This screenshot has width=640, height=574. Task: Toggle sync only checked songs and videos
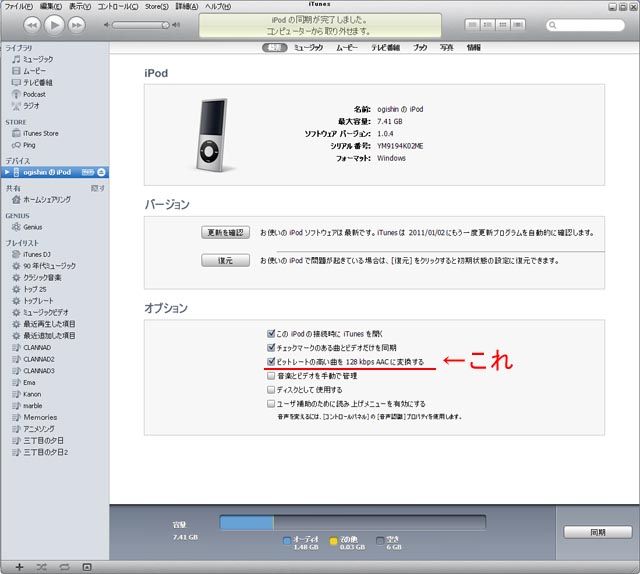[271, 347]
